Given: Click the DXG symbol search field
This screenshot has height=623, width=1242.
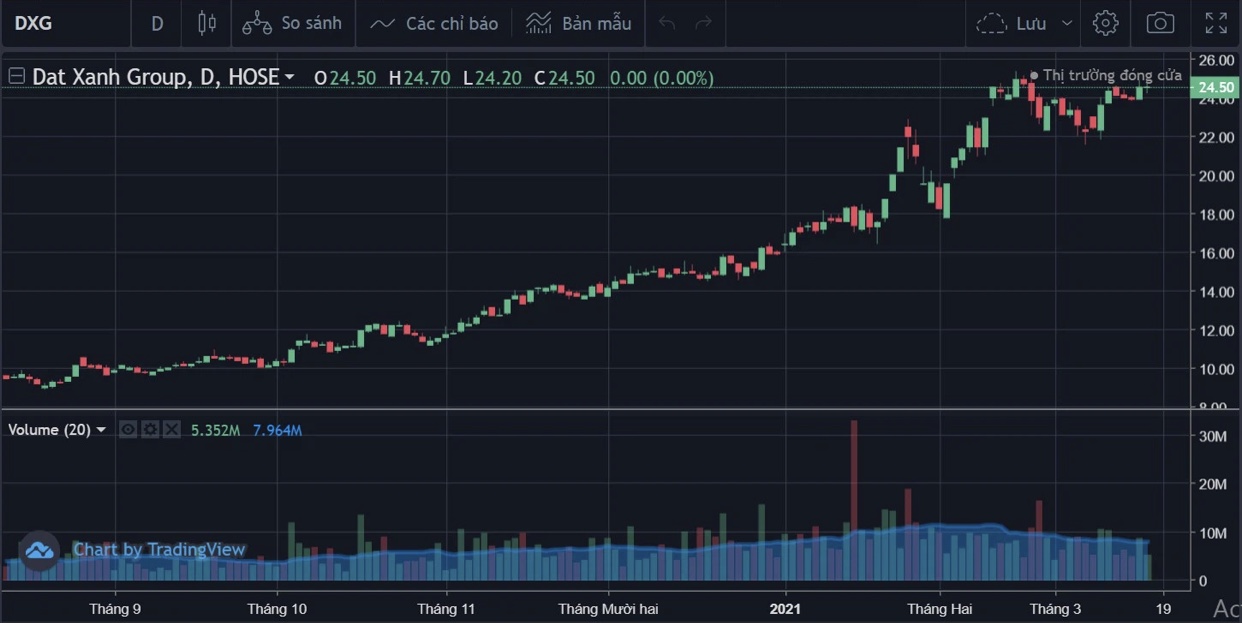Looking at the screenshot, I should tap(60, 23).
